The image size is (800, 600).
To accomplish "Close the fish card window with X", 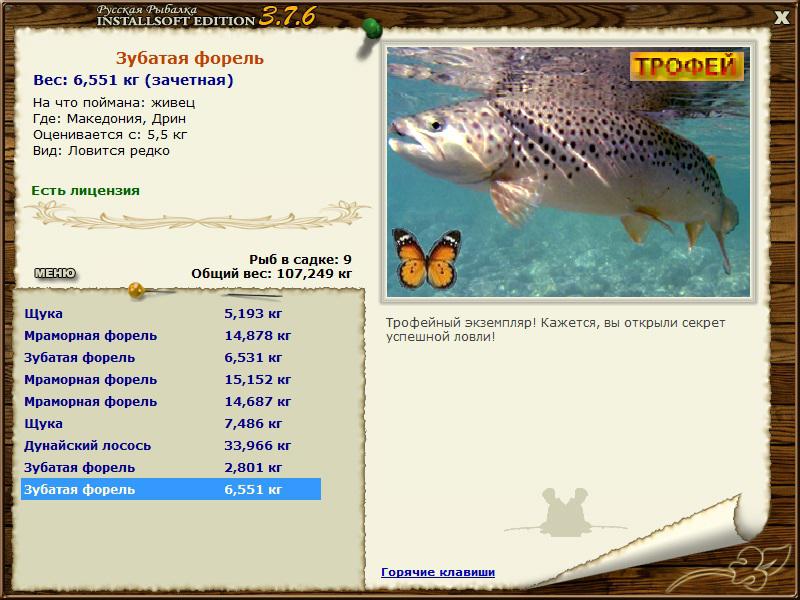I will pyautogui.click(x=781, y=18).
